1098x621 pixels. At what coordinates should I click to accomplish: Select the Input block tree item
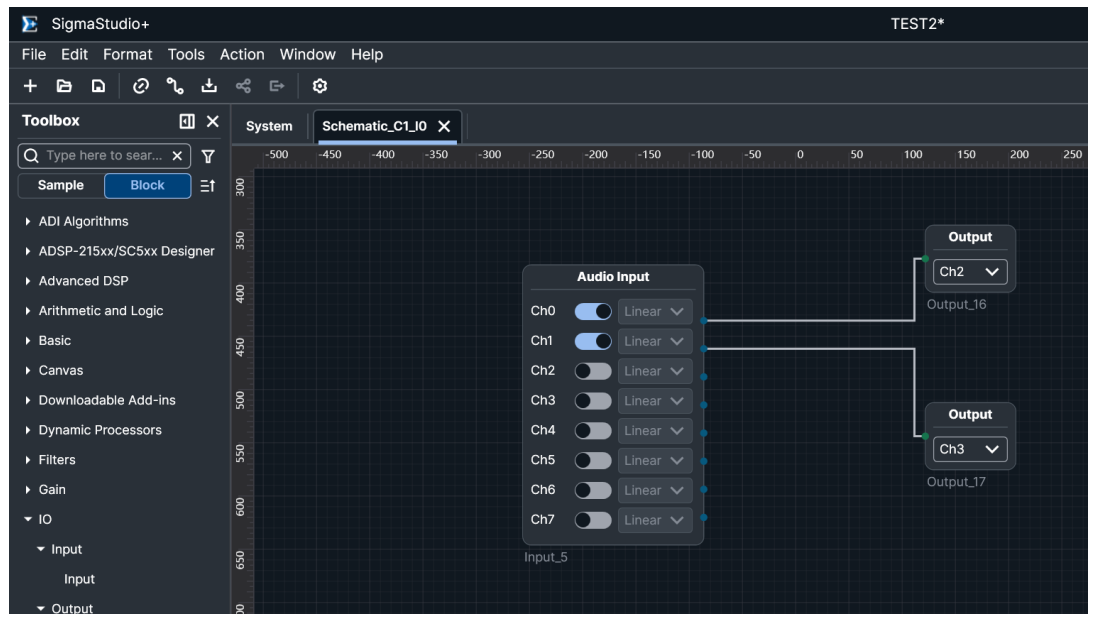click(79, 579)
